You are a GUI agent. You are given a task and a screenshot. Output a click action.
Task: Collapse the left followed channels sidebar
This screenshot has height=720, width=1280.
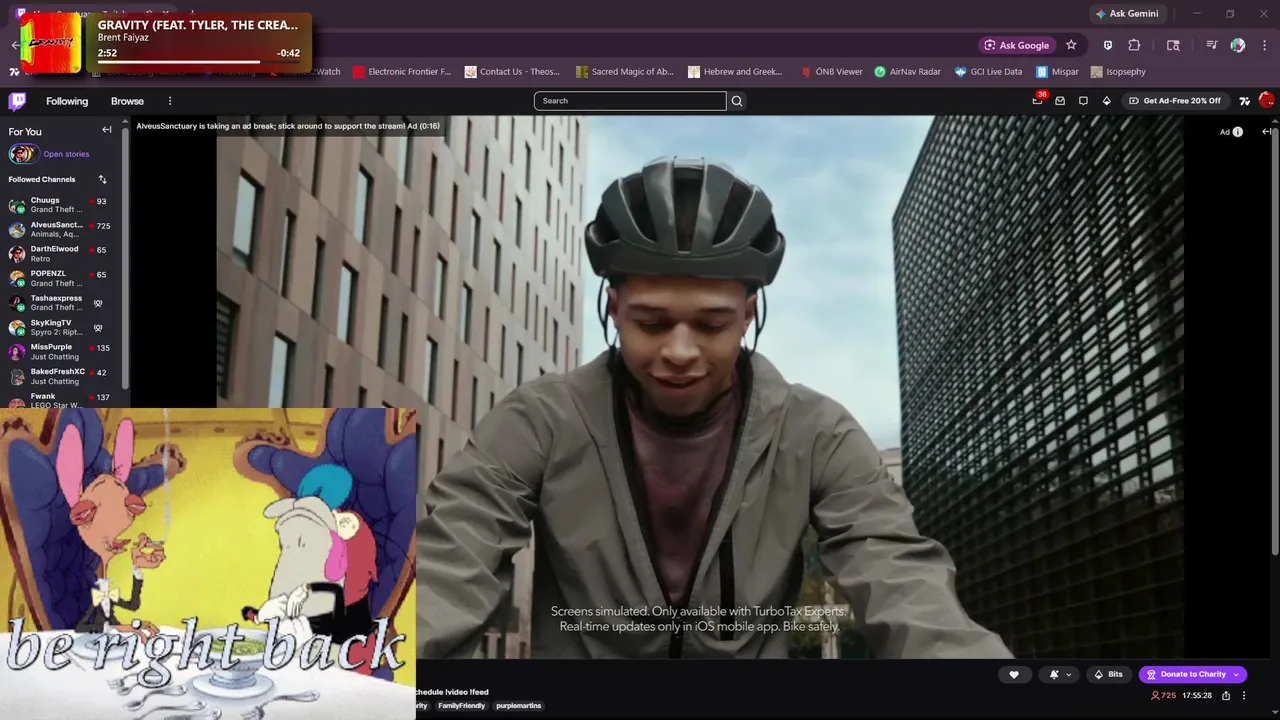coord(107,130)
